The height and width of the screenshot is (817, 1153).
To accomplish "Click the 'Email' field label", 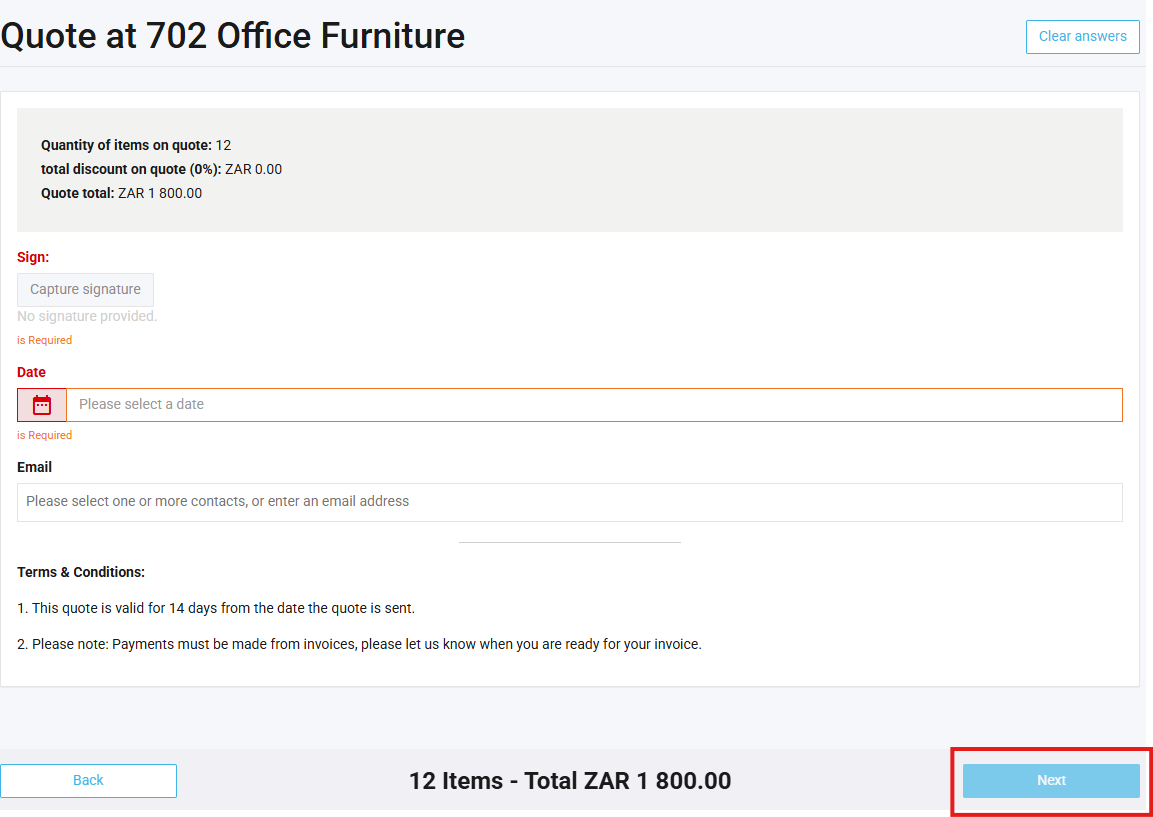I will point(35,467).
